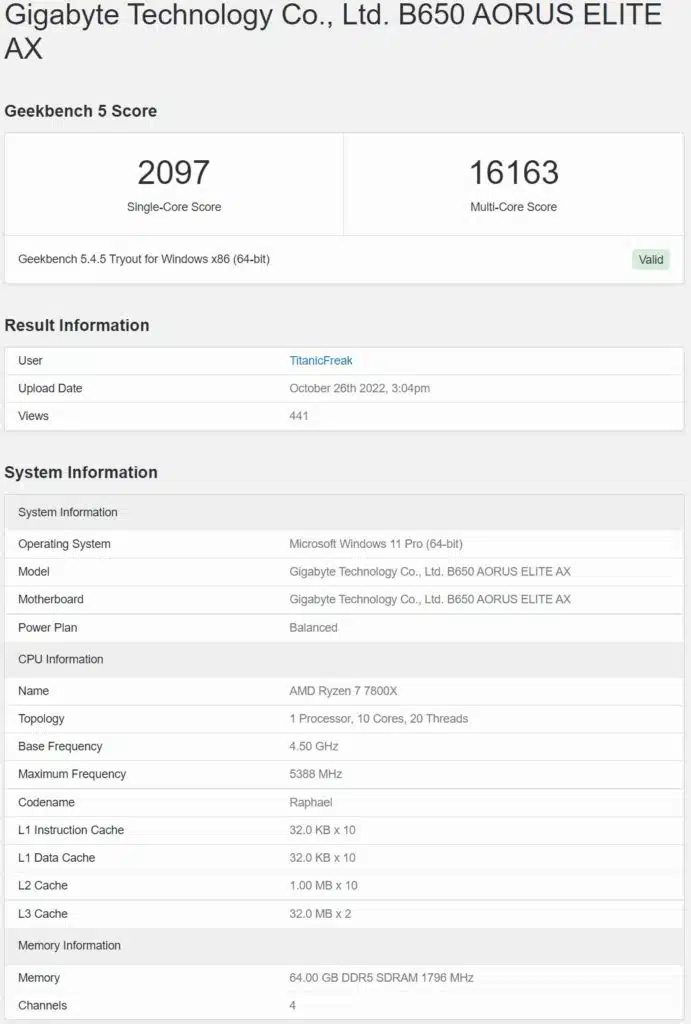Select upload date October 26th 2022, 3:04pm
691x1024 pixels.
359,389
